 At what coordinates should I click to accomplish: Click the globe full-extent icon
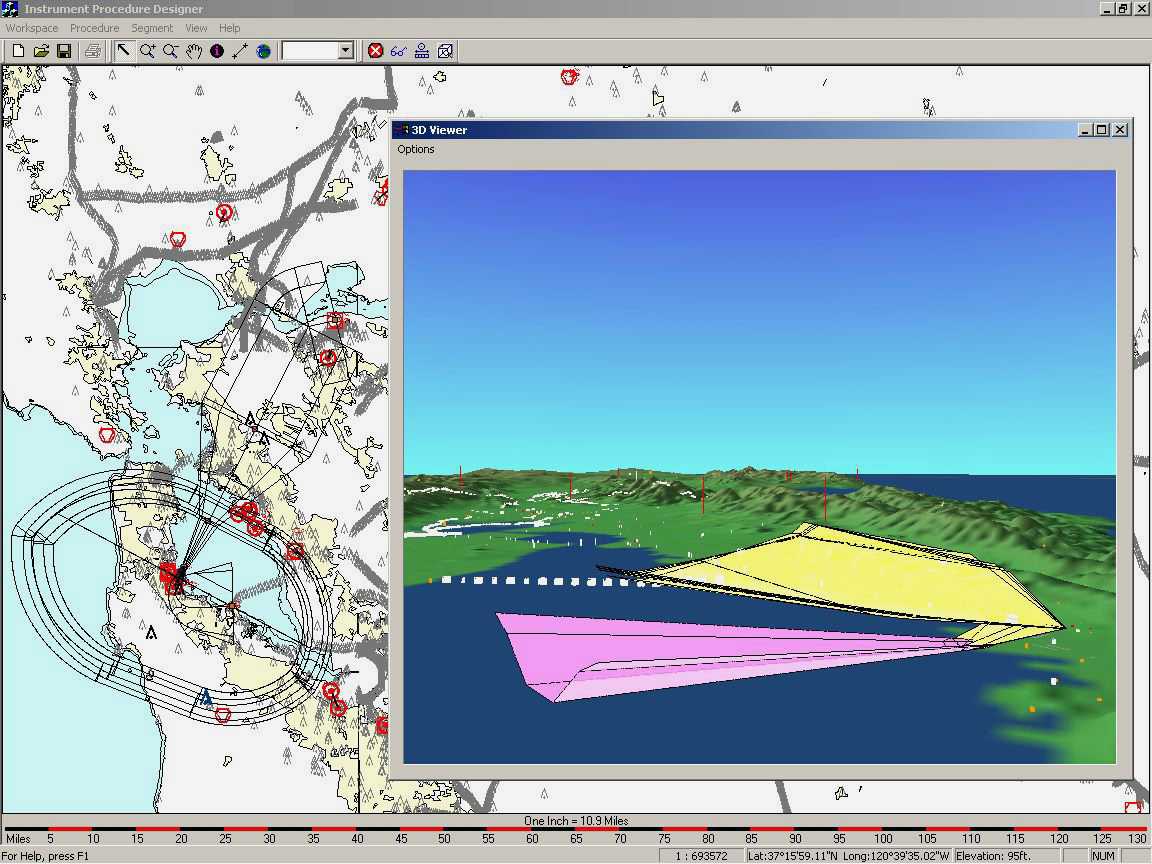coord(263,50)
